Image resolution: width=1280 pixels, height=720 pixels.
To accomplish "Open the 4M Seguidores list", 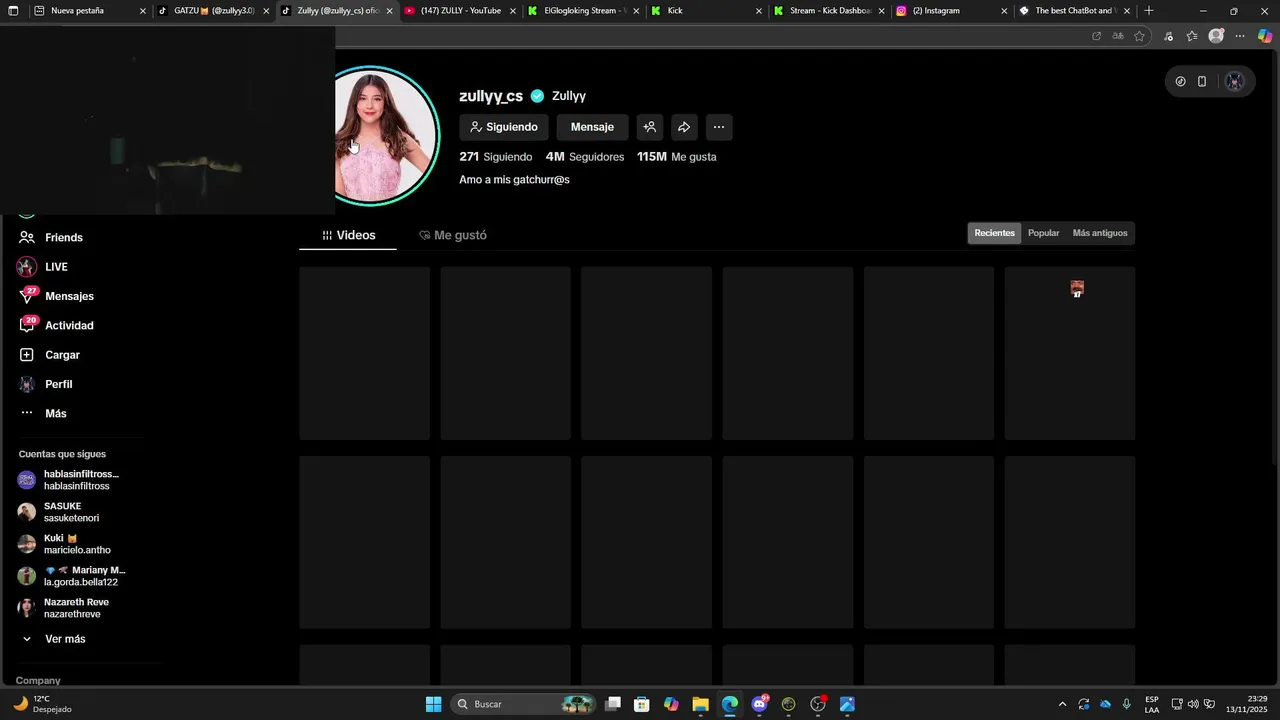I will point(585,157).
